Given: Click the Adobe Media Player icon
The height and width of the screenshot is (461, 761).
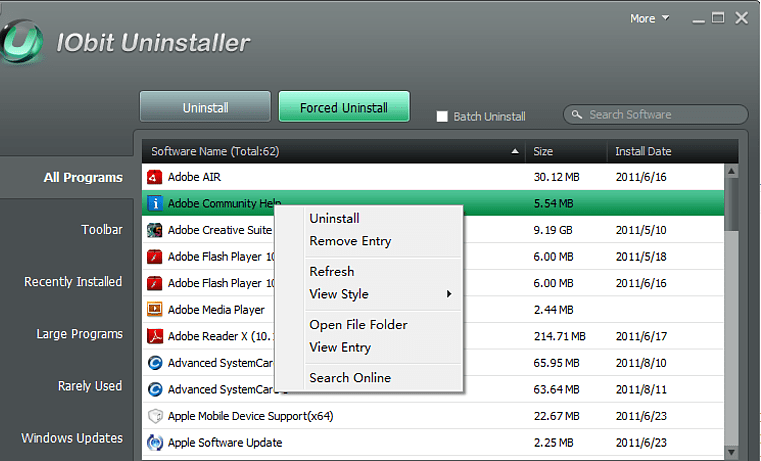Looking at the screenshot, I should coord(154,309).
